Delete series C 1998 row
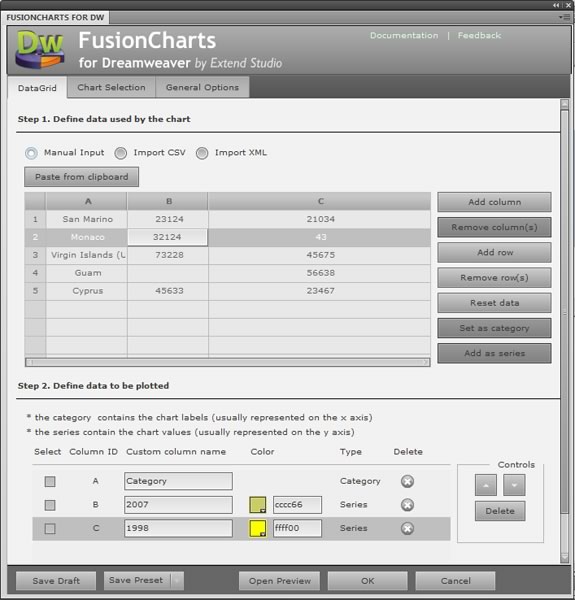The height and width of the screenshot is (600, 575). coord(407,528)
